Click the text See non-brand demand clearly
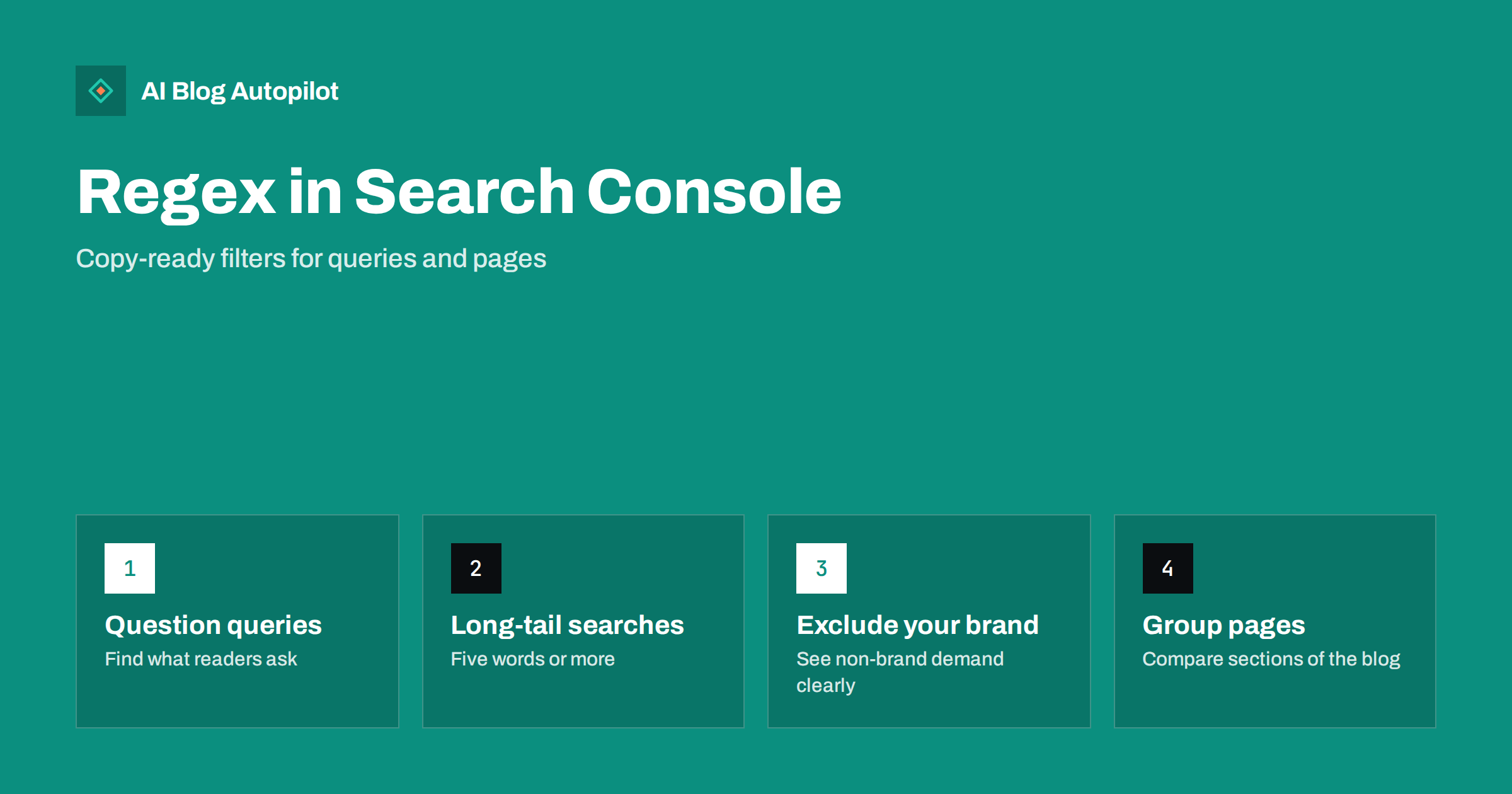1512x794 pixels. 900,672
